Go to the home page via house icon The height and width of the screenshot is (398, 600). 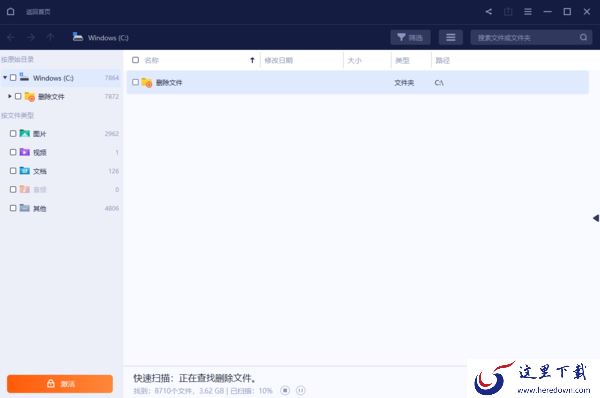[x=11, y=11]
